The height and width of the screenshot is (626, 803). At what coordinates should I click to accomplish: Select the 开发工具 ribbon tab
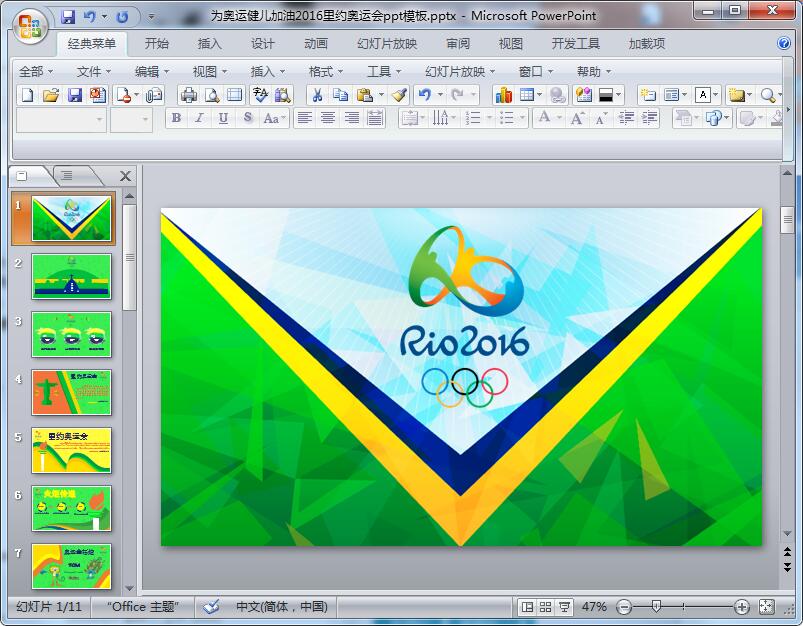576,44
